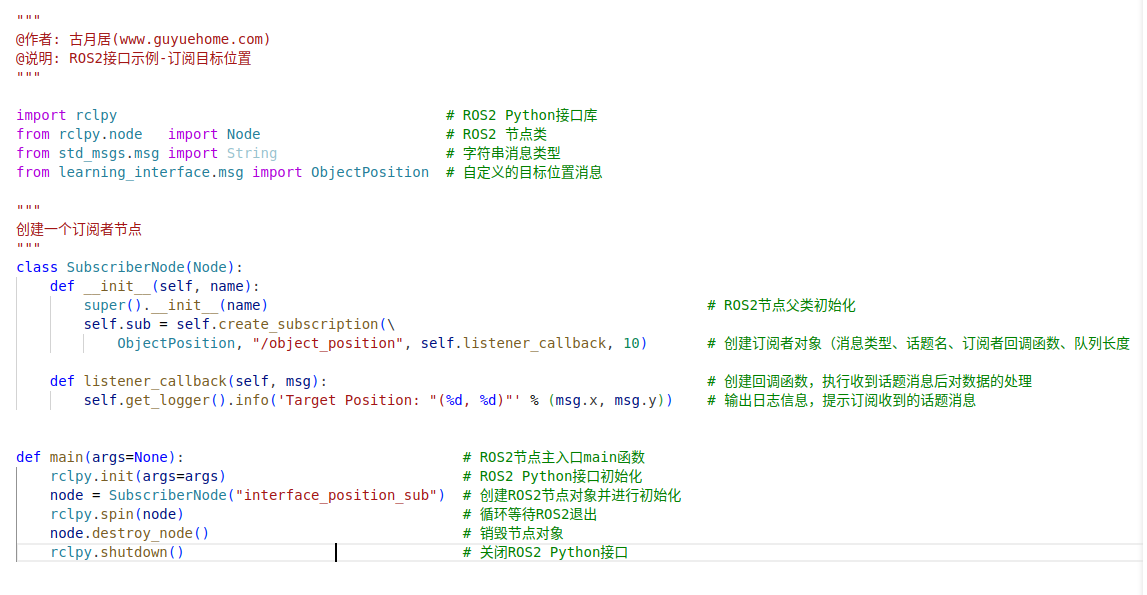Image resolution: width=1147 pixels, height=595 pixels.
Task: Click the grayed-out String import
Action: coord(251,152)
